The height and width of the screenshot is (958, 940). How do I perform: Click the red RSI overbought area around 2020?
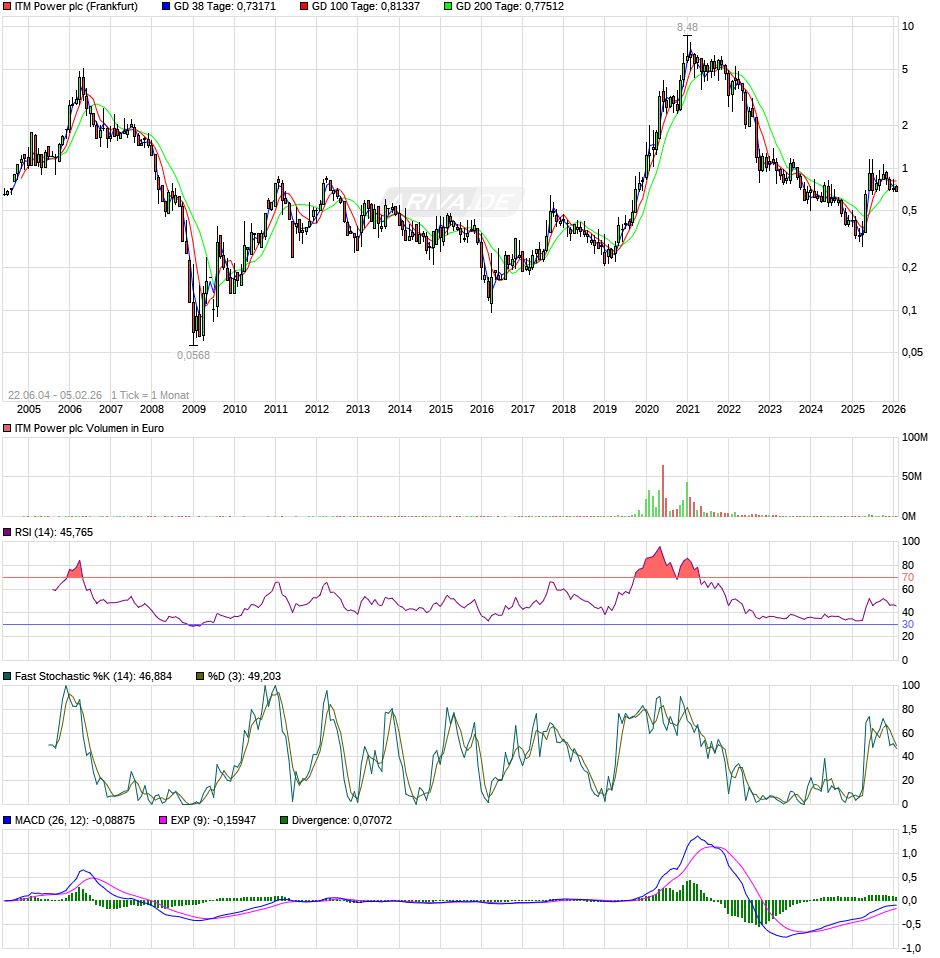coord(655,566)
